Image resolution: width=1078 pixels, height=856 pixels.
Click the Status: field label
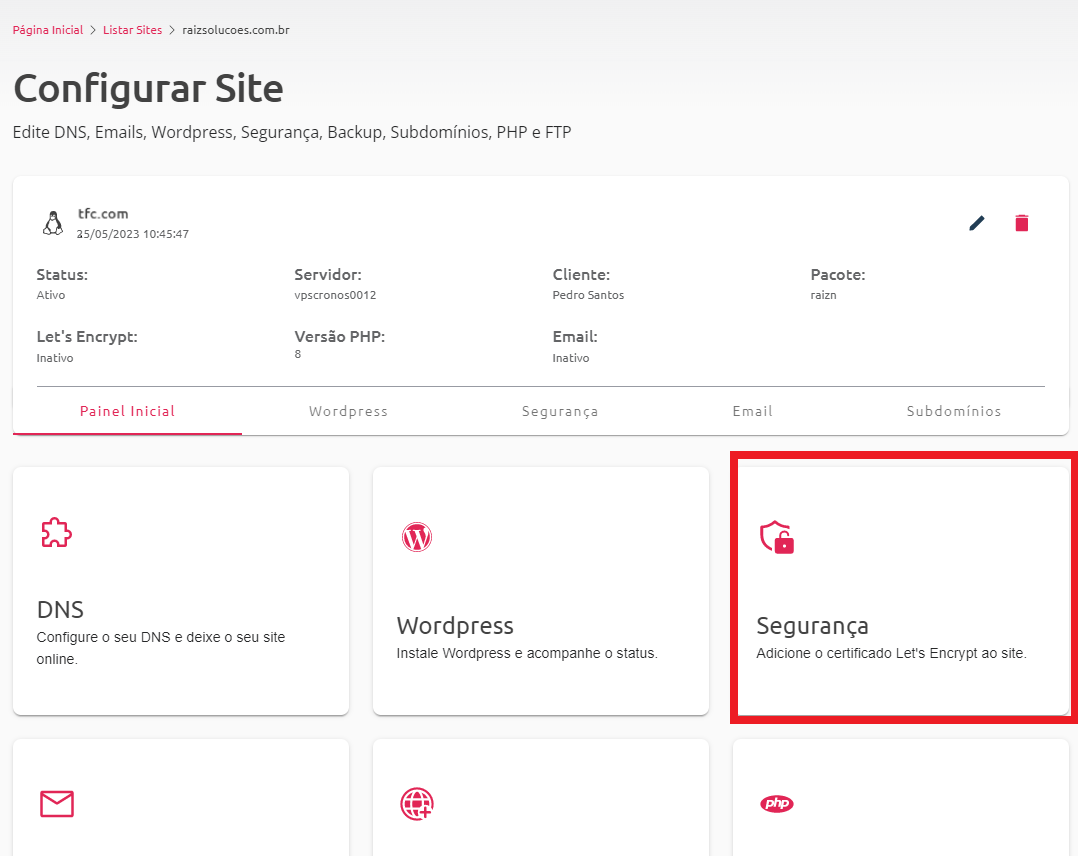(63, 275)
